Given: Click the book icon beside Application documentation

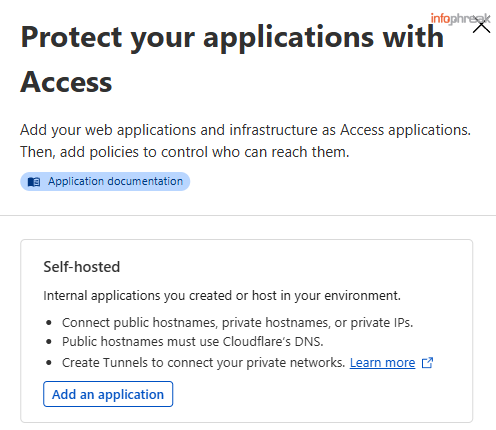Looking at the screenshot, I should click(34, 182).
